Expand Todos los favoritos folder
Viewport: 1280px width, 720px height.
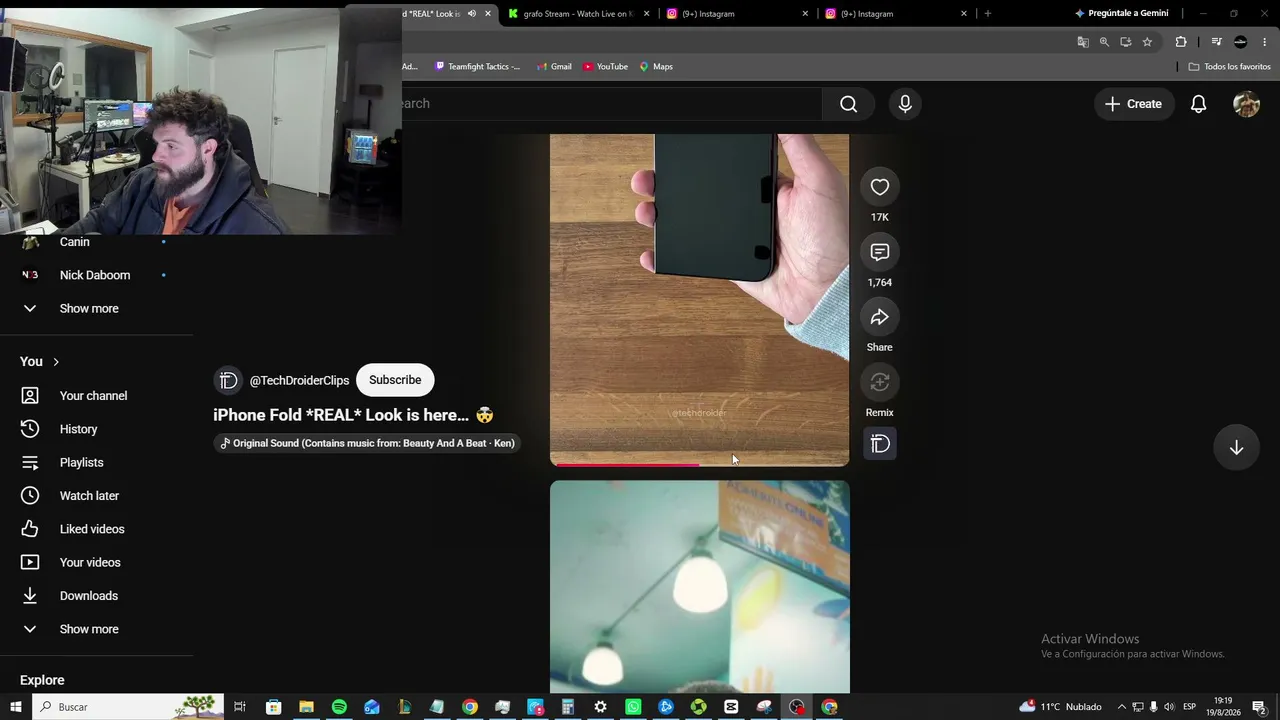[1230, 67]
